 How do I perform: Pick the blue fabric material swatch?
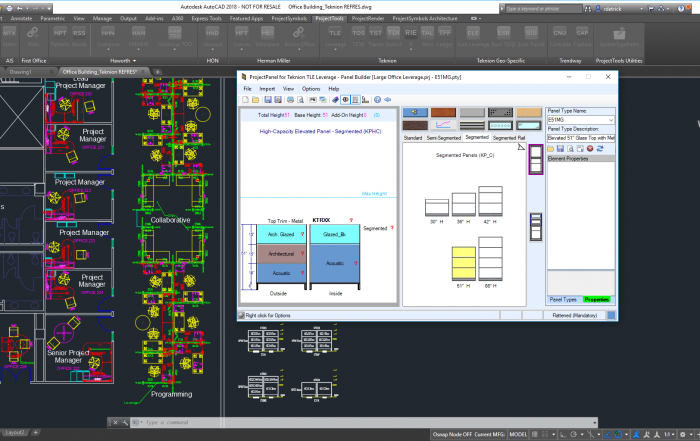tap(415, 112)
